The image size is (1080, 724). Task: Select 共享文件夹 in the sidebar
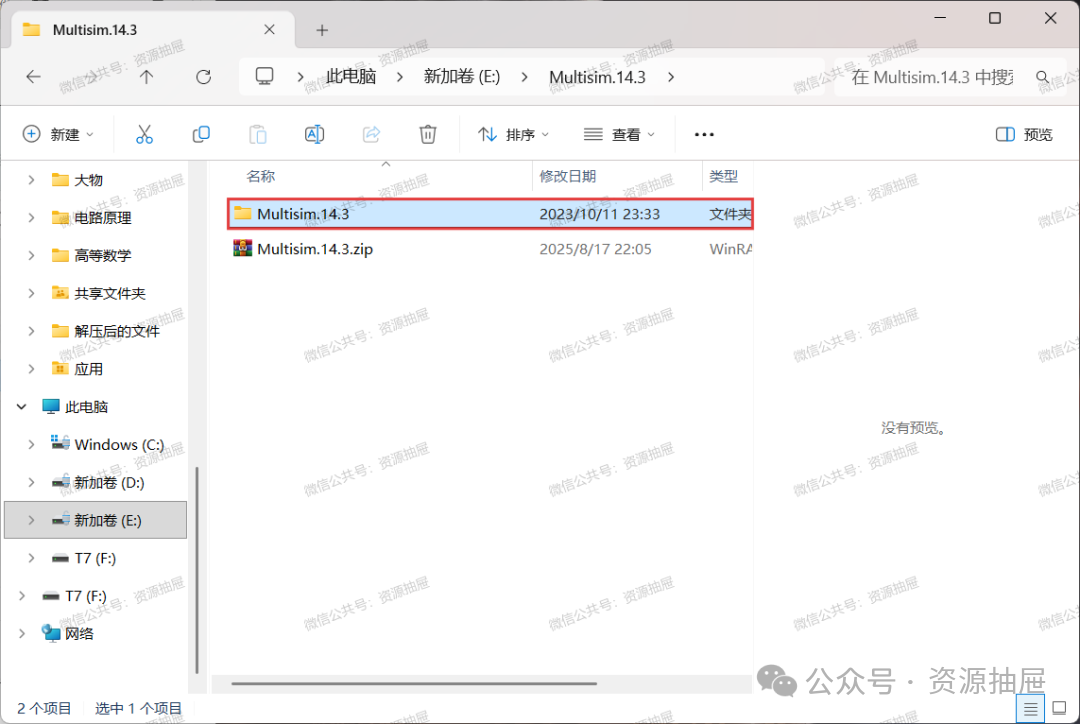pos(110,293)
